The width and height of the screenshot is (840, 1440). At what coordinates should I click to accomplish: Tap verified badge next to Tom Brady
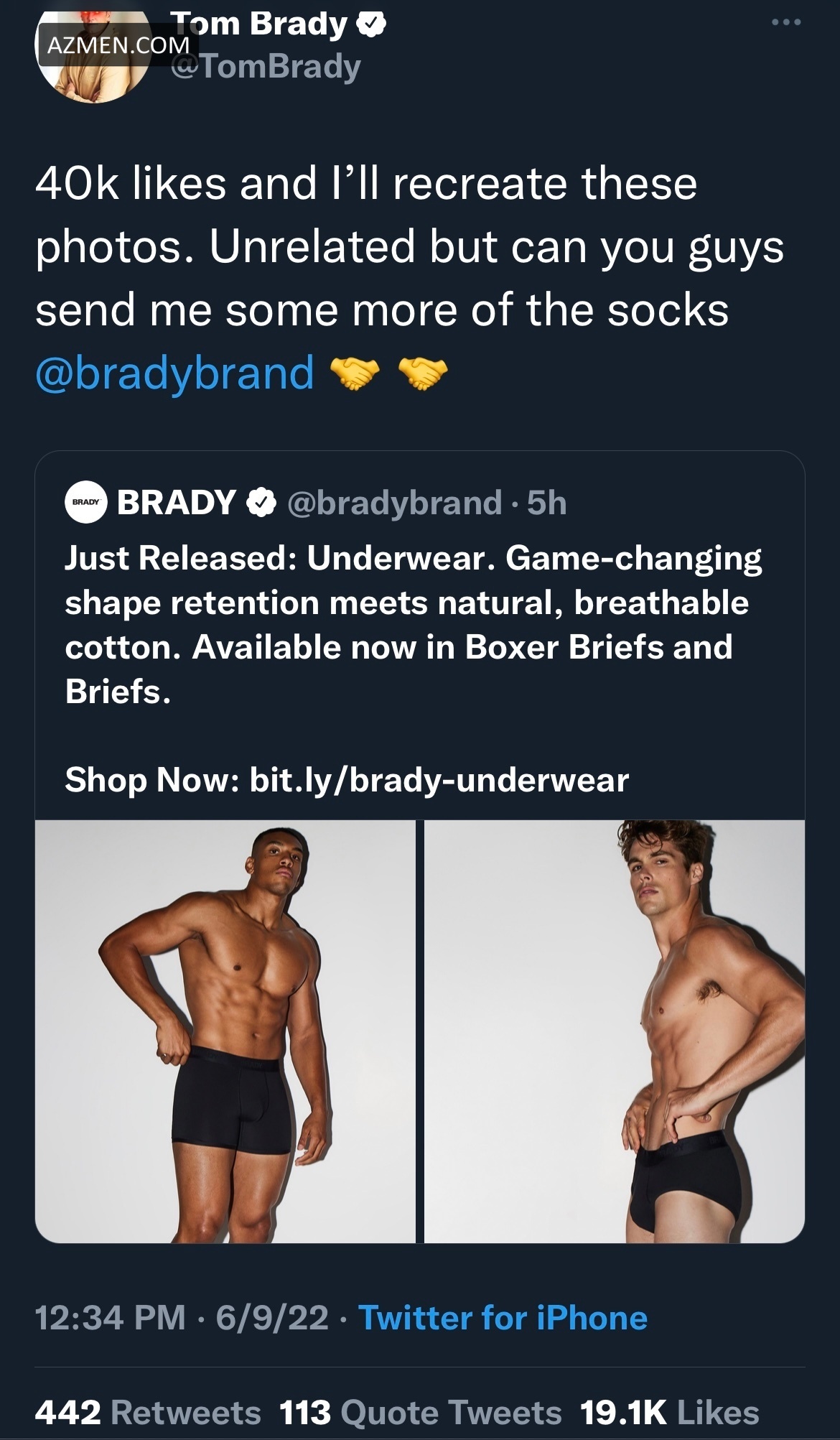(x=371, y=24)
